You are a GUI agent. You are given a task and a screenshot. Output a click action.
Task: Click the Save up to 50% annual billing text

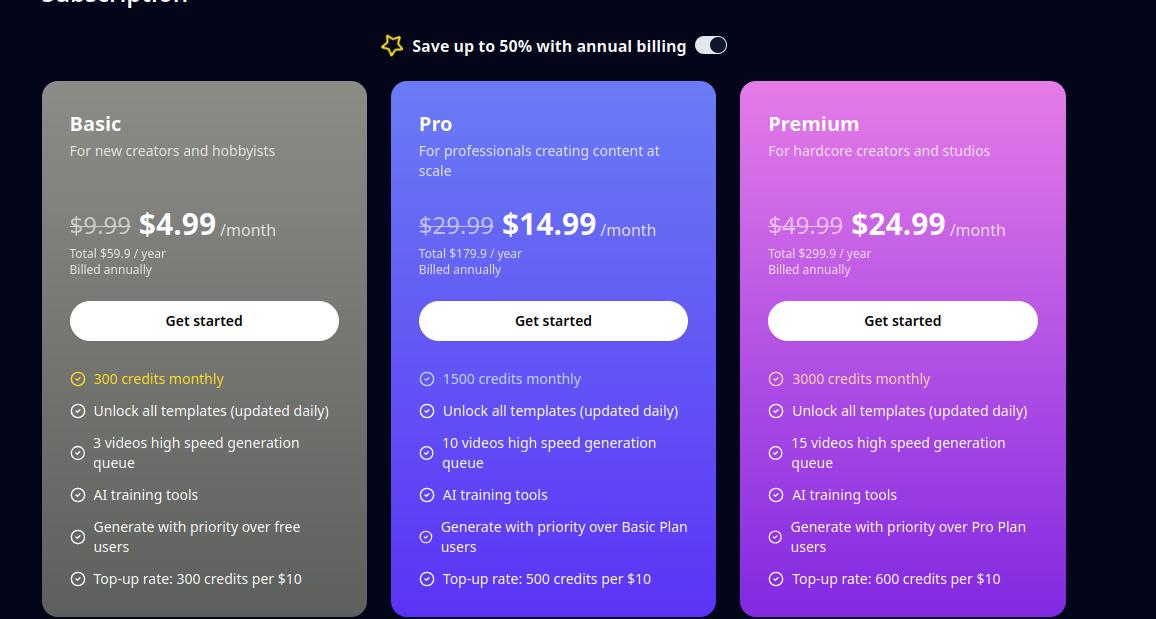click(x=549, y=46)
